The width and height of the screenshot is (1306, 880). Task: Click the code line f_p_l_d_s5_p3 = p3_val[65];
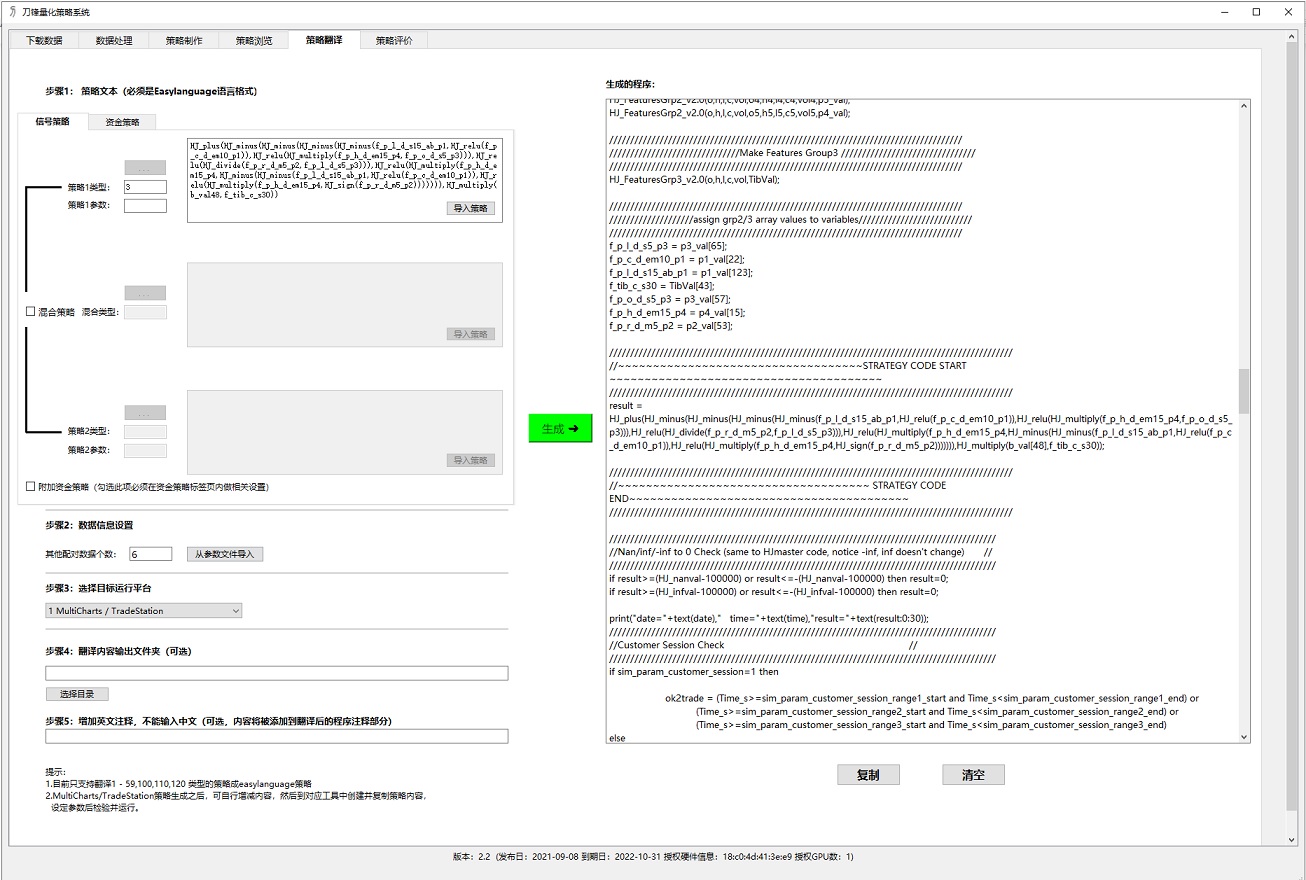(x=667, y=246)
